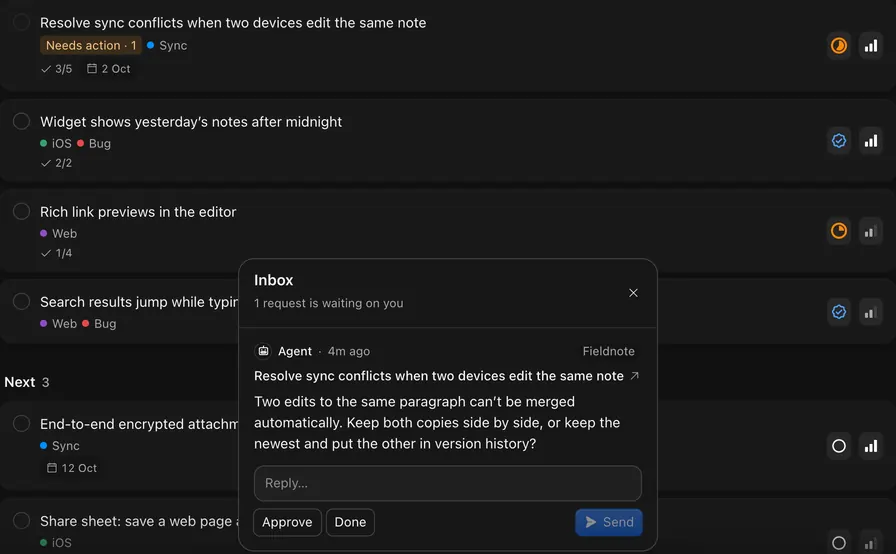Click the 1/4 subtask progress
This screenshot has height=554, width=896.
coord(57,253)
